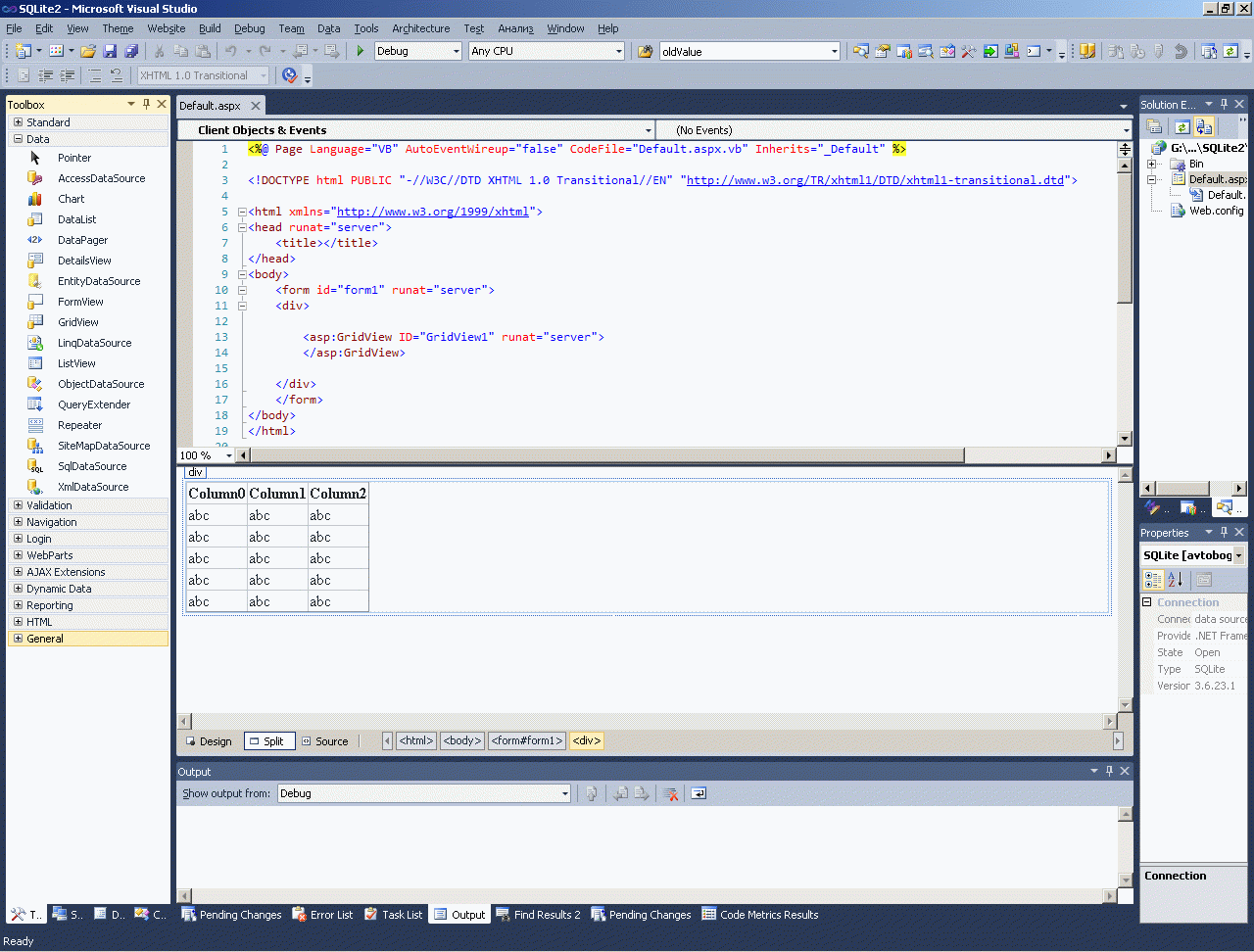Click the code editor vertical scrollbar thumb
1254x952 pixels.
pos(1125,238)
